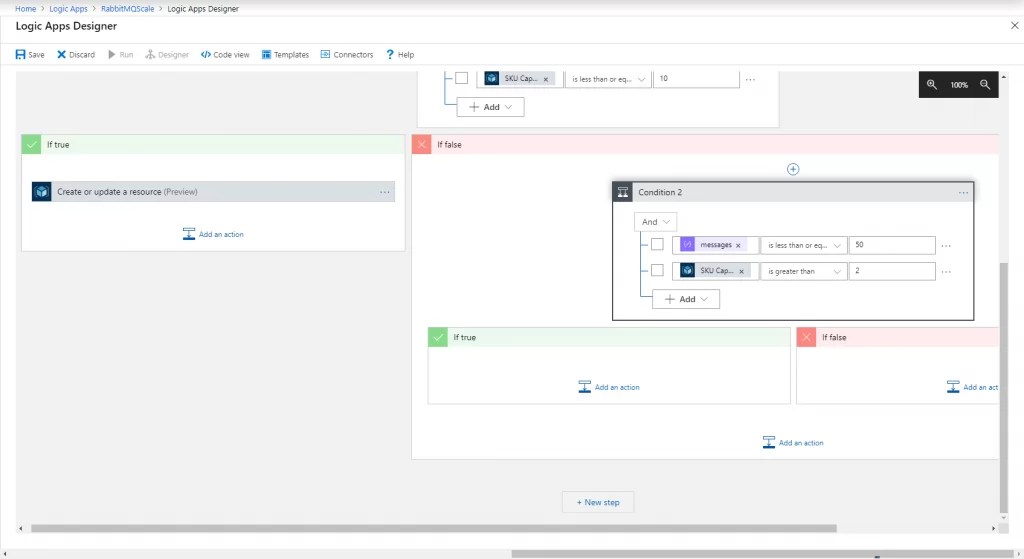Click the red x icon of upper If false
1024x559 pixels.
pos(421,144)
